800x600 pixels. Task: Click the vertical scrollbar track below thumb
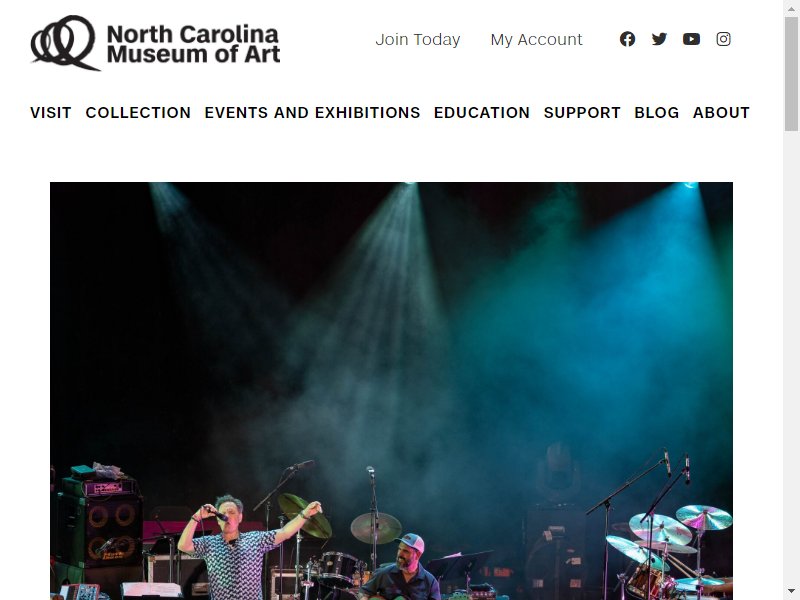click(792, 357)
